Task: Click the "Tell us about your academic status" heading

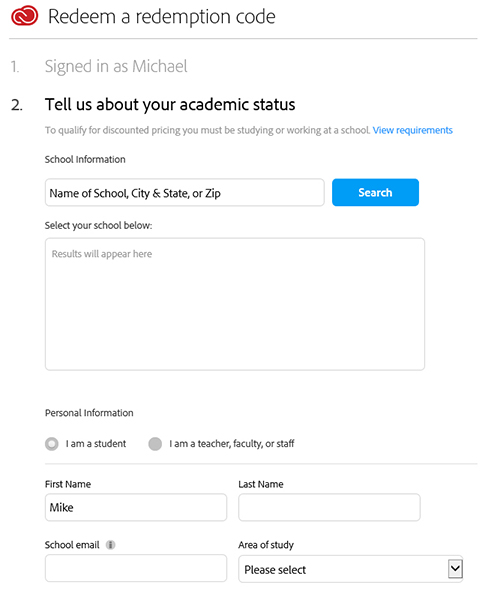Action: (x=170, y=104)
